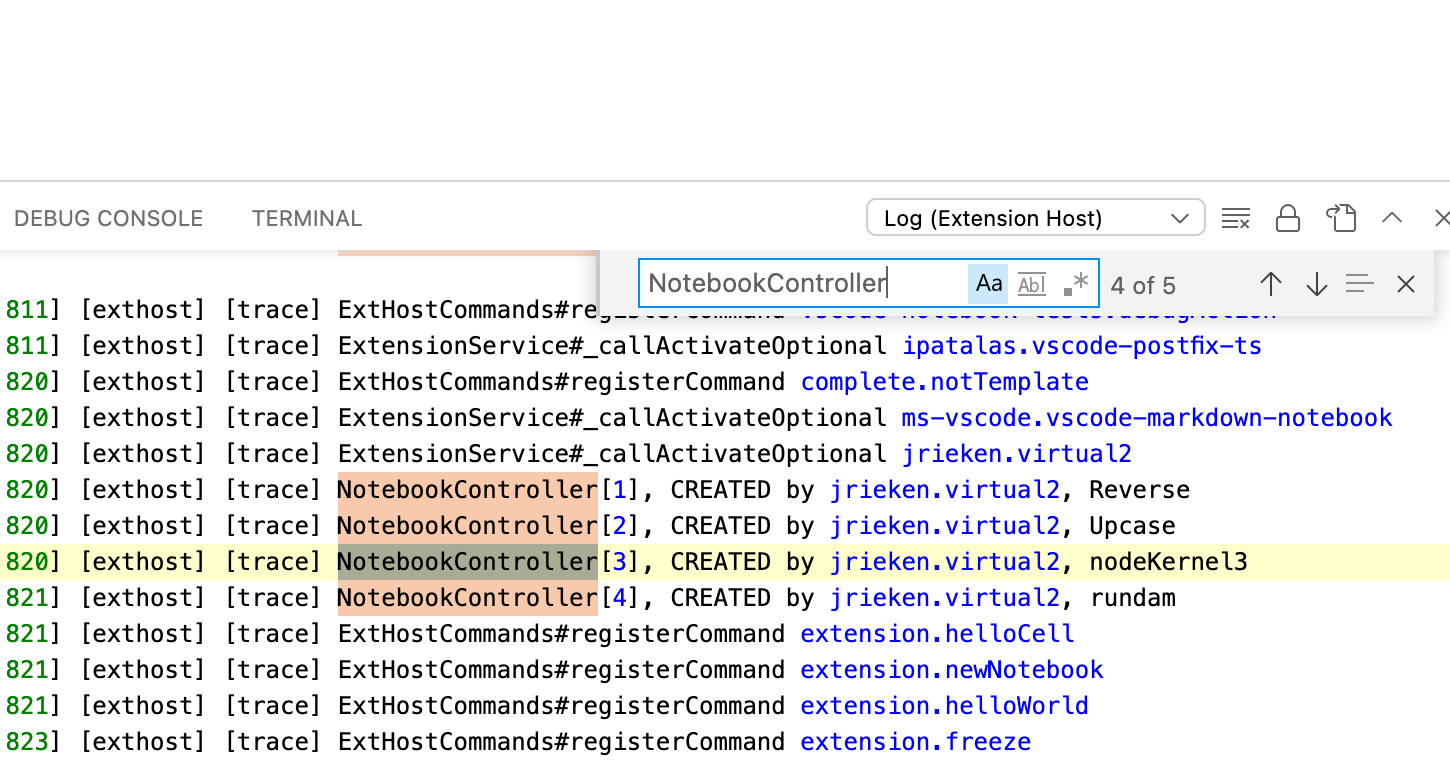
Task: Close the find widget
Action: [1406, 284]
